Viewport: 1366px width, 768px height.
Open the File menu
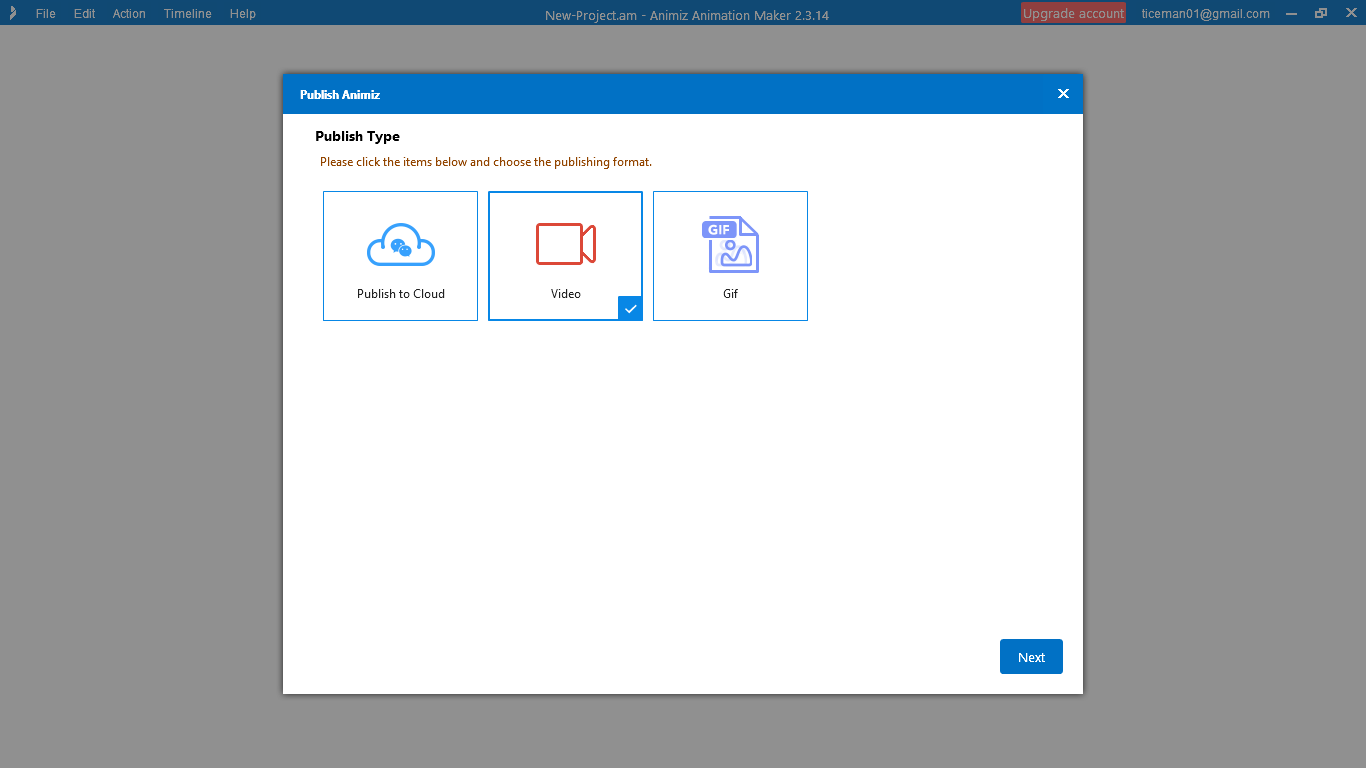click(45, 14)
